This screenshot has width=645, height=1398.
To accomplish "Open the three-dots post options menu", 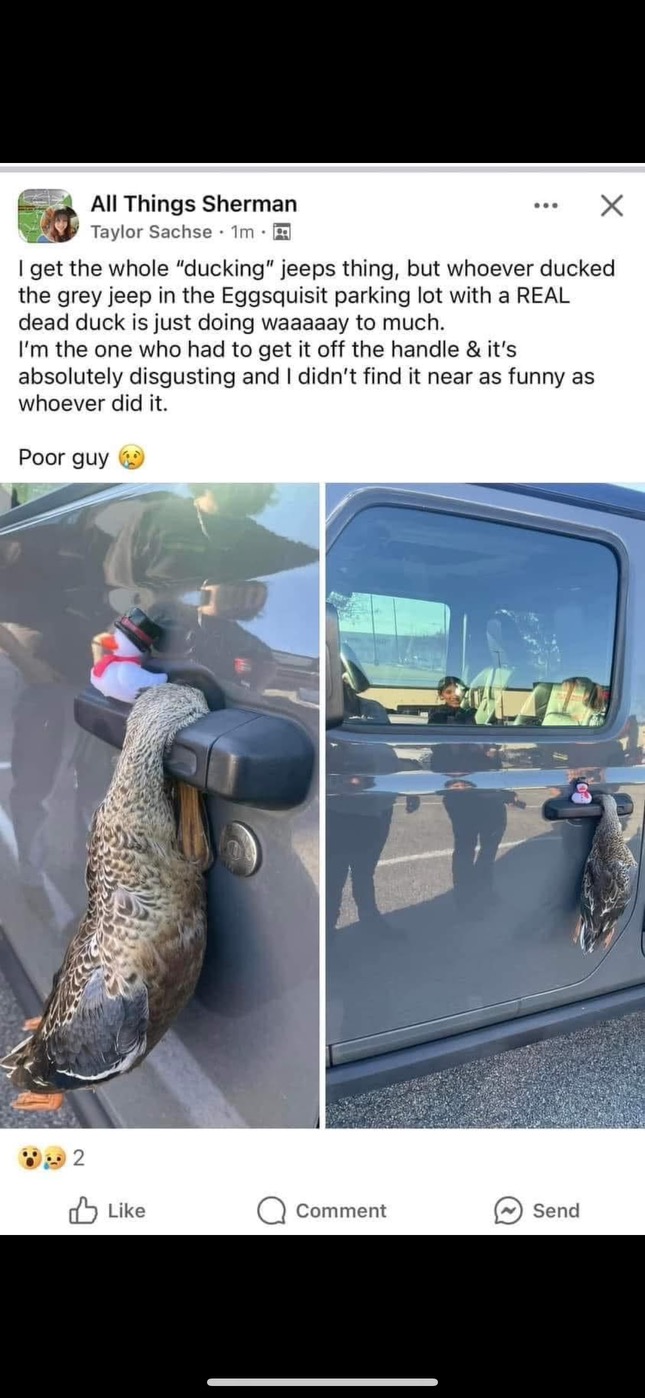I will (x=546, y=206).
